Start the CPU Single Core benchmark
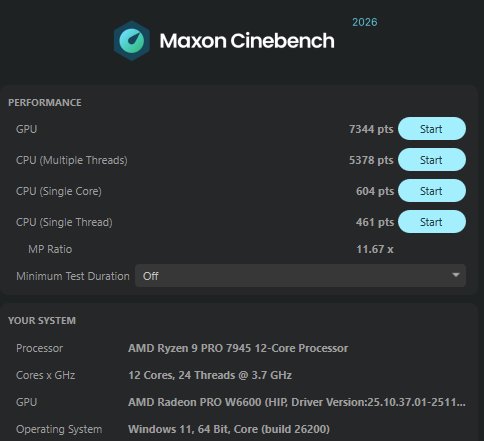Viewport: 484px width, 441px height. [432, 191]
